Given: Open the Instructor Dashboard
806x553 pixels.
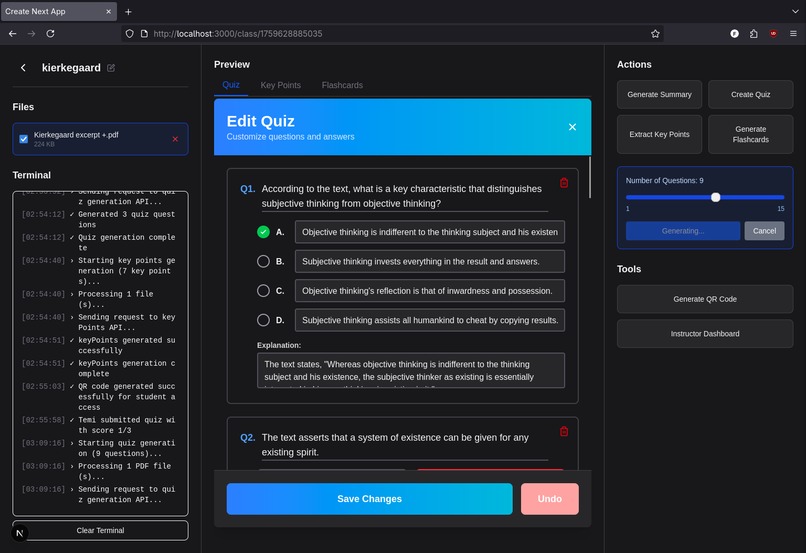Looking at the screenshot, I should click(x=705, y=334).
